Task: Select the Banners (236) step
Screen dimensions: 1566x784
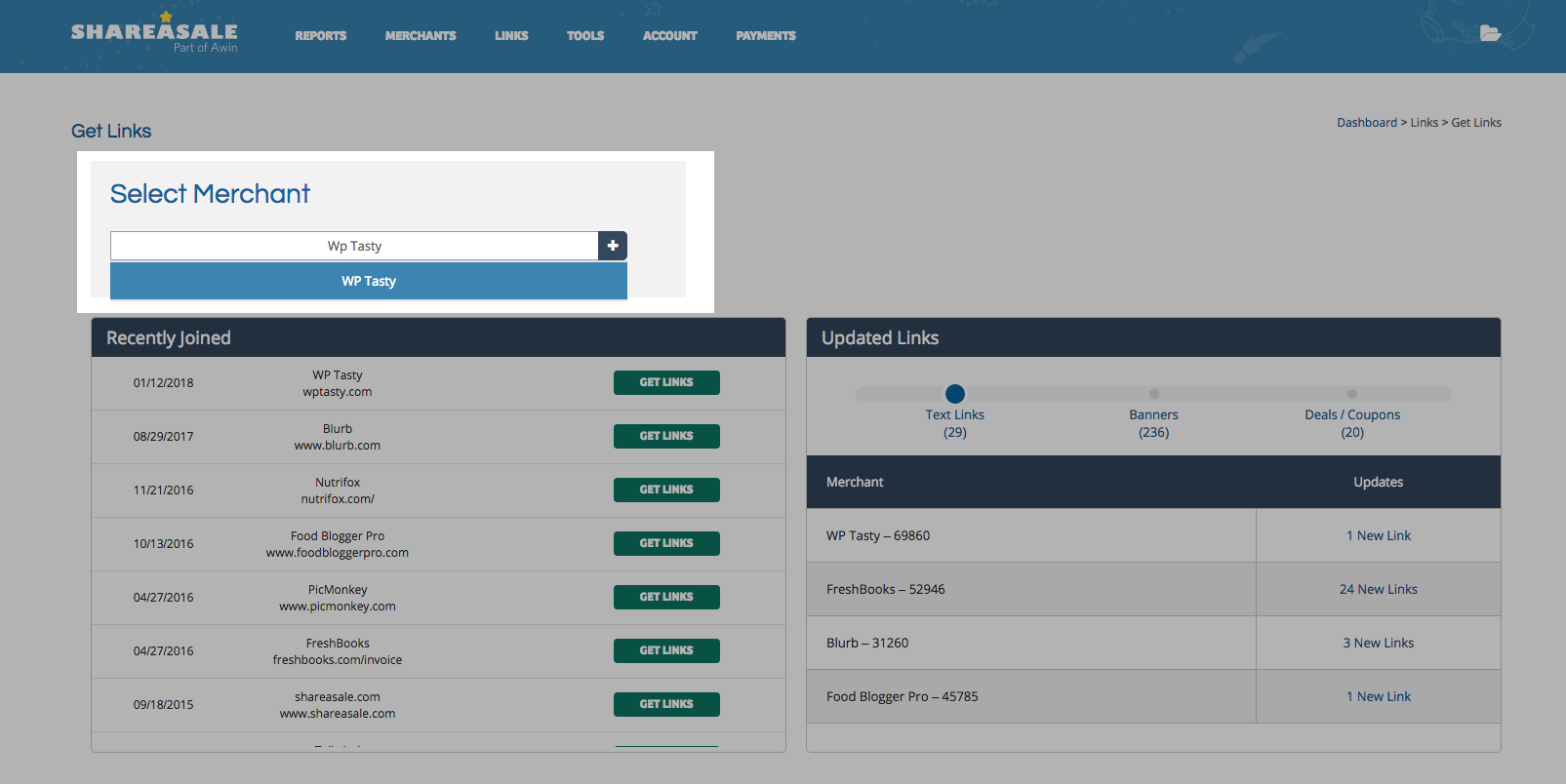Action: [1154, 423]
